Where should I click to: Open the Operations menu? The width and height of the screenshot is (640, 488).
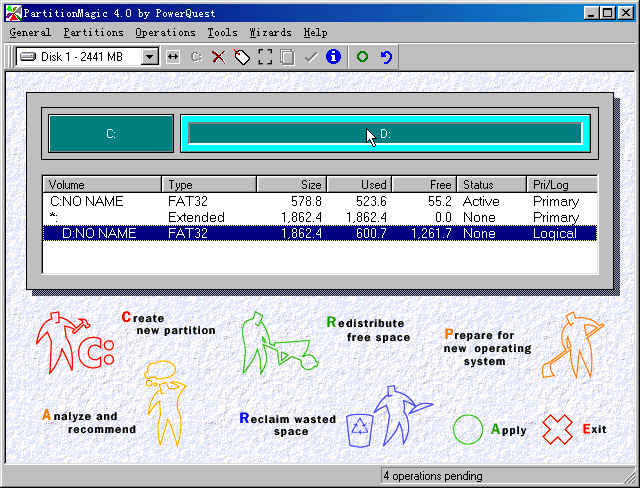(165, 33)
